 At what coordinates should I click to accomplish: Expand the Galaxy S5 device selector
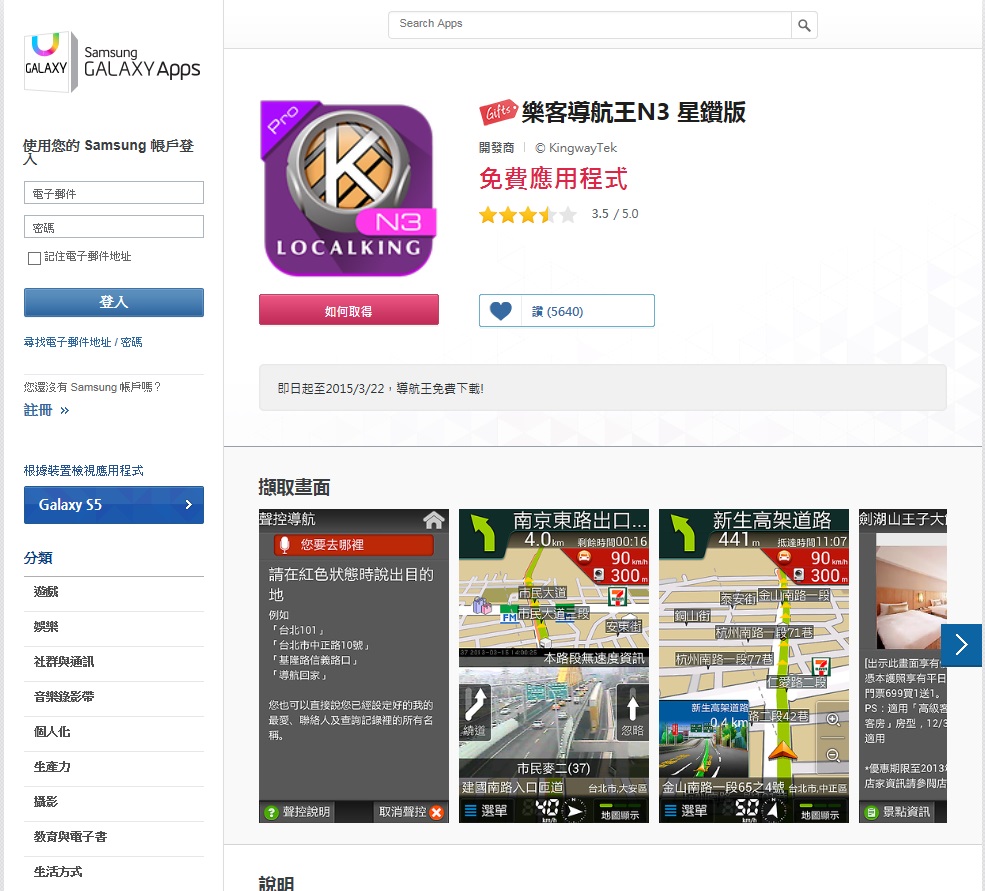coord(114,505)
